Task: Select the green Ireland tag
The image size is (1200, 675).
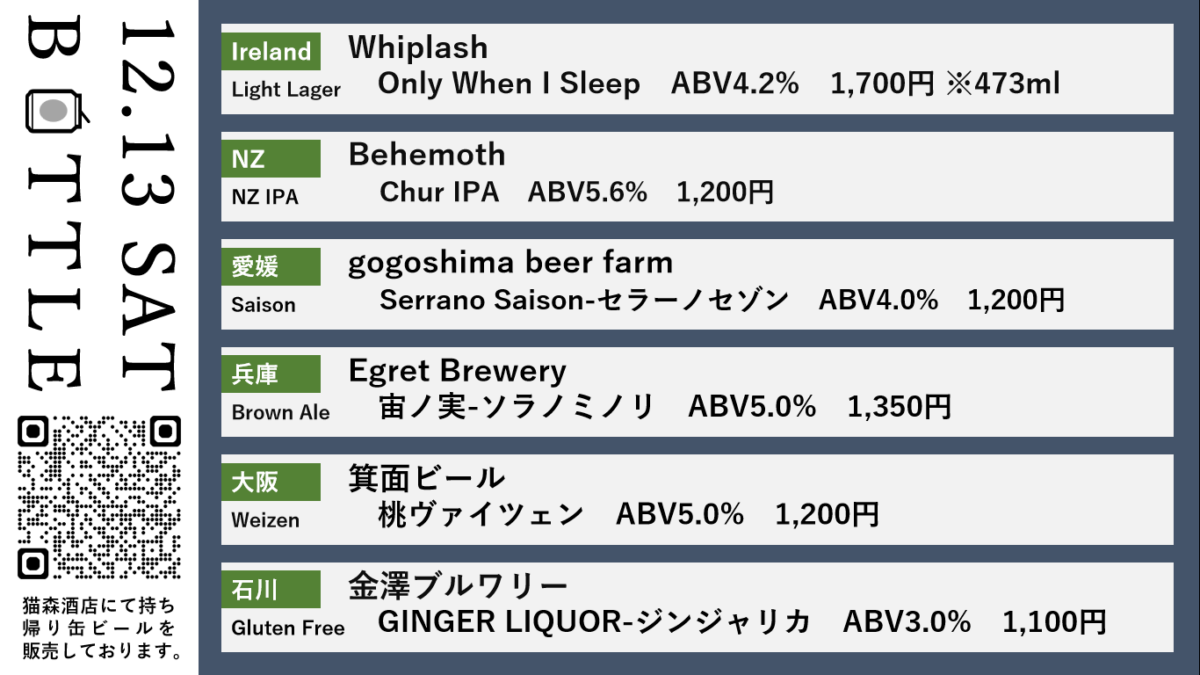Action: tap(270, 51)
